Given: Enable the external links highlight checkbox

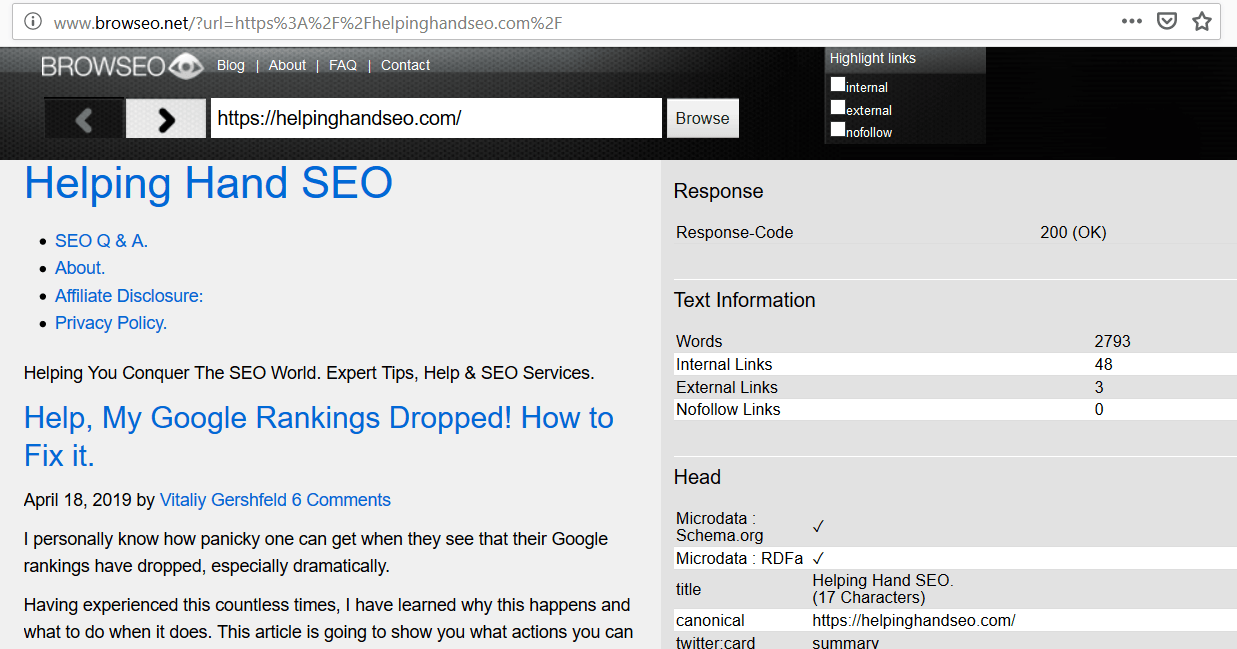Looking at the screenshot, I should tap(838, 107).
